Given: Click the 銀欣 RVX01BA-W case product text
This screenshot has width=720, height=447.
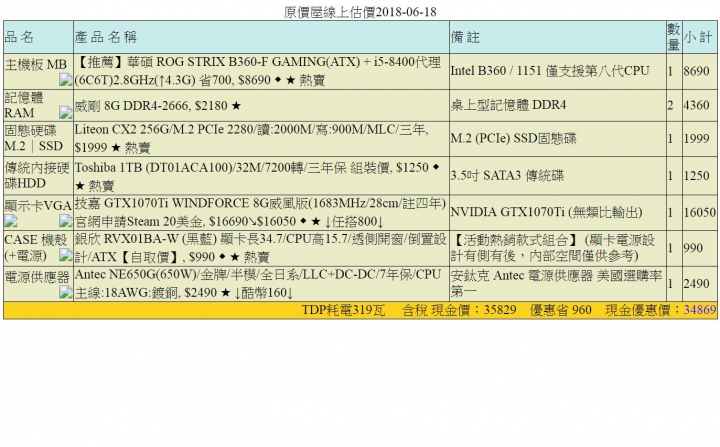Looking at the screenshot, I should point(260,248).
